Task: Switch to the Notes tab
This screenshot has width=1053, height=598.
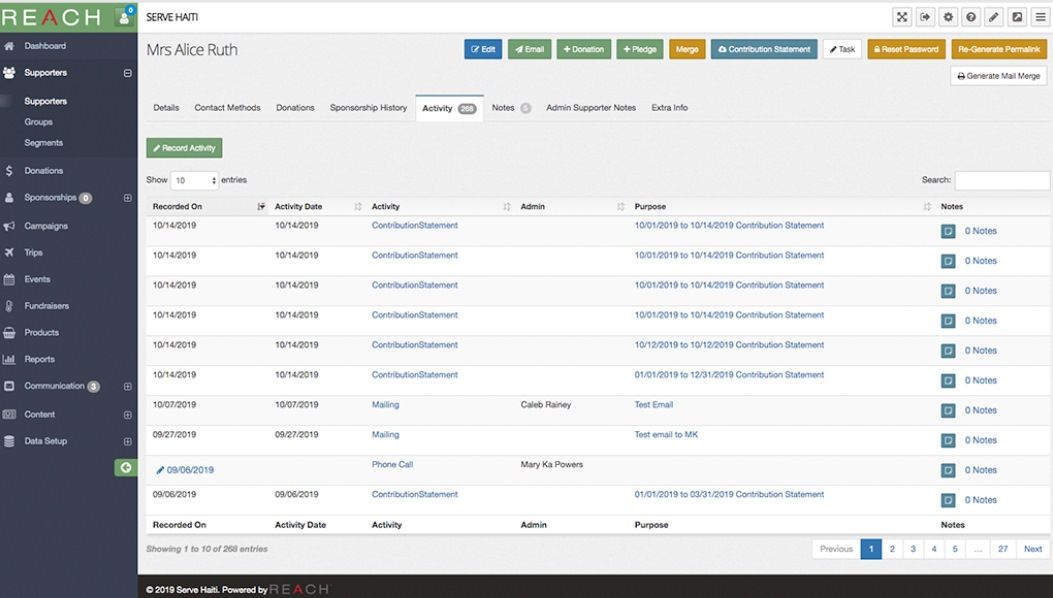Action: pos(510,108)
